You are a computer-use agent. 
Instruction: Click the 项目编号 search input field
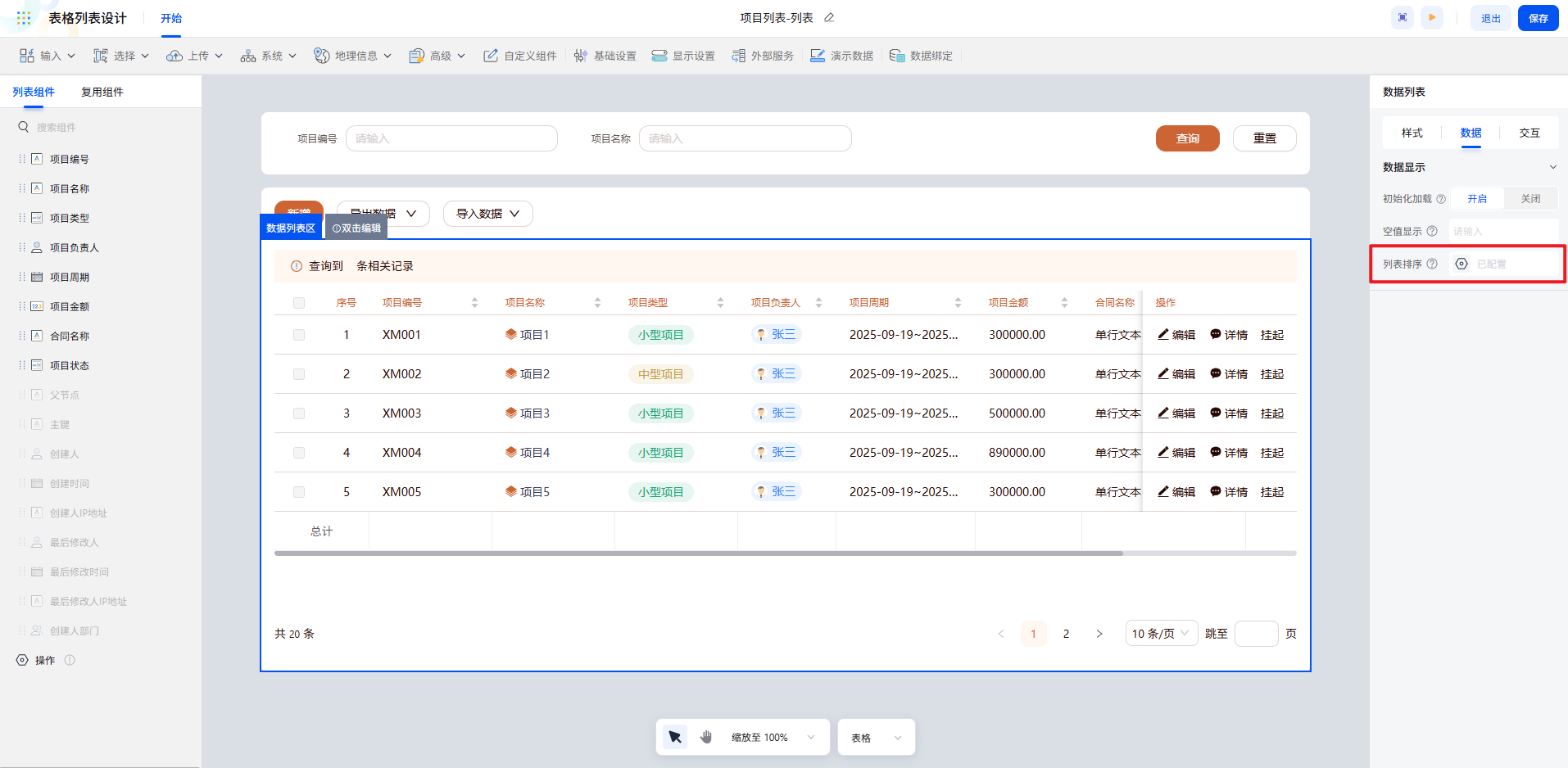tap(451, 138)
